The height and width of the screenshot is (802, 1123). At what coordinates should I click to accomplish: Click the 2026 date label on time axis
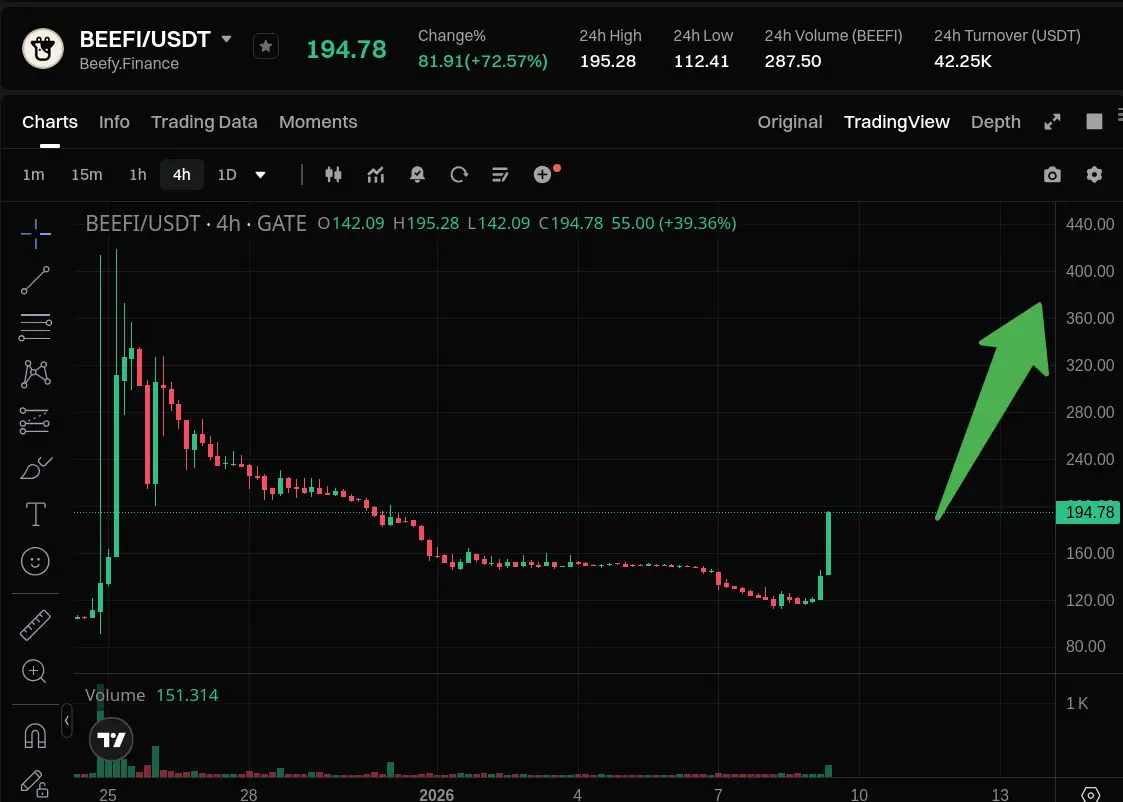(436, 794)
